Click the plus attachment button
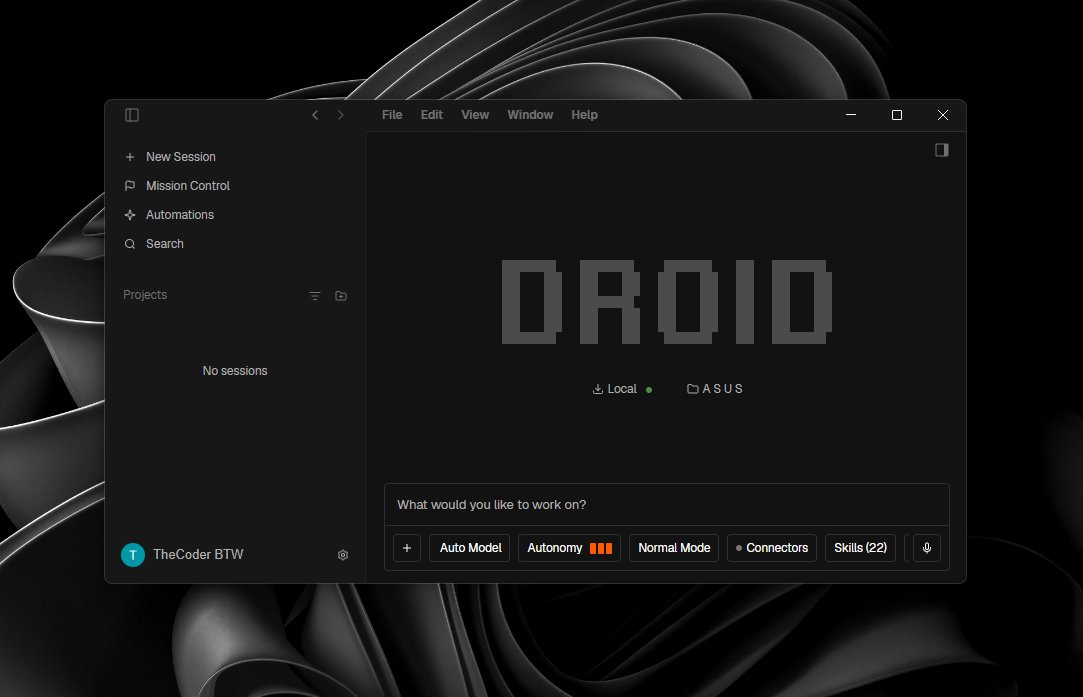Screen dimensions: 1083x697 pyautogui.click(x=407, y=548)
